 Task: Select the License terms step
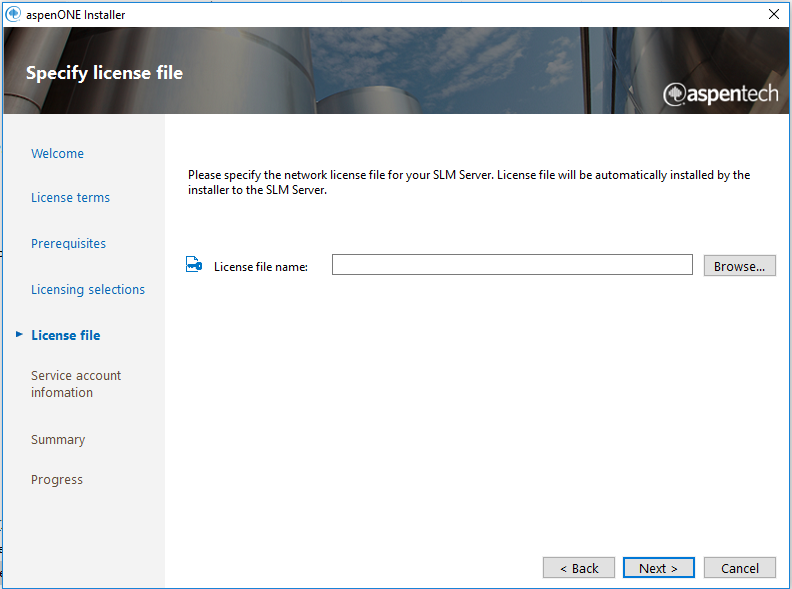tap(70, 198)
